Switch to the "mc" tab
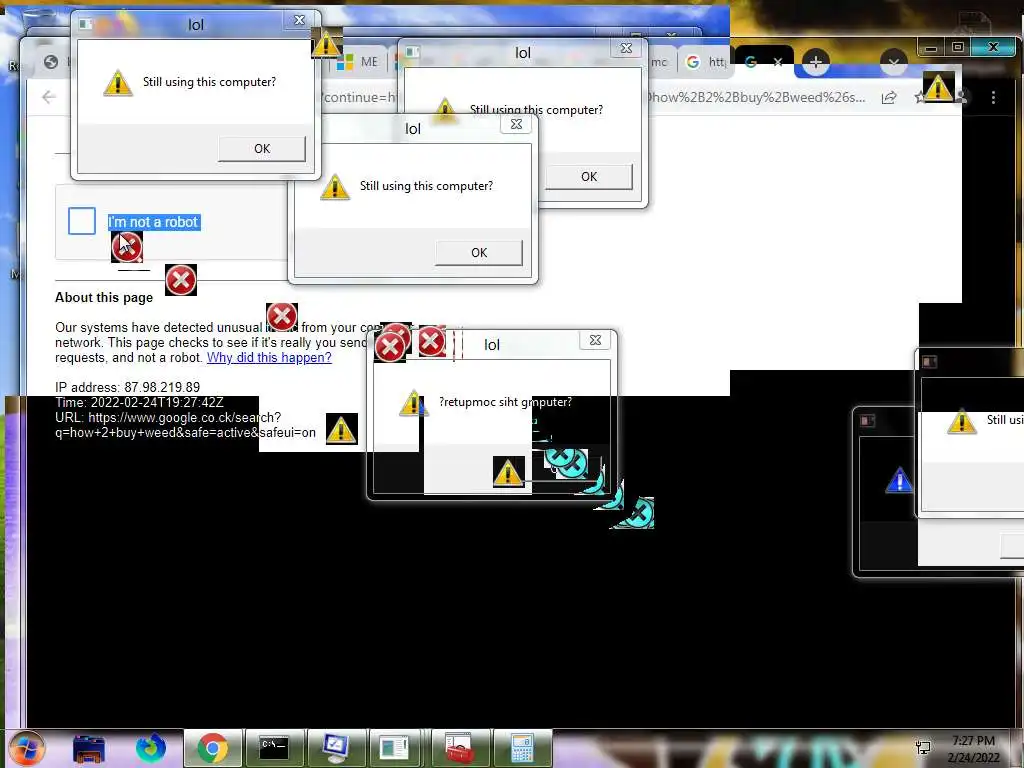Viewport: 1024px width, 768px height. tap(660, 62)
